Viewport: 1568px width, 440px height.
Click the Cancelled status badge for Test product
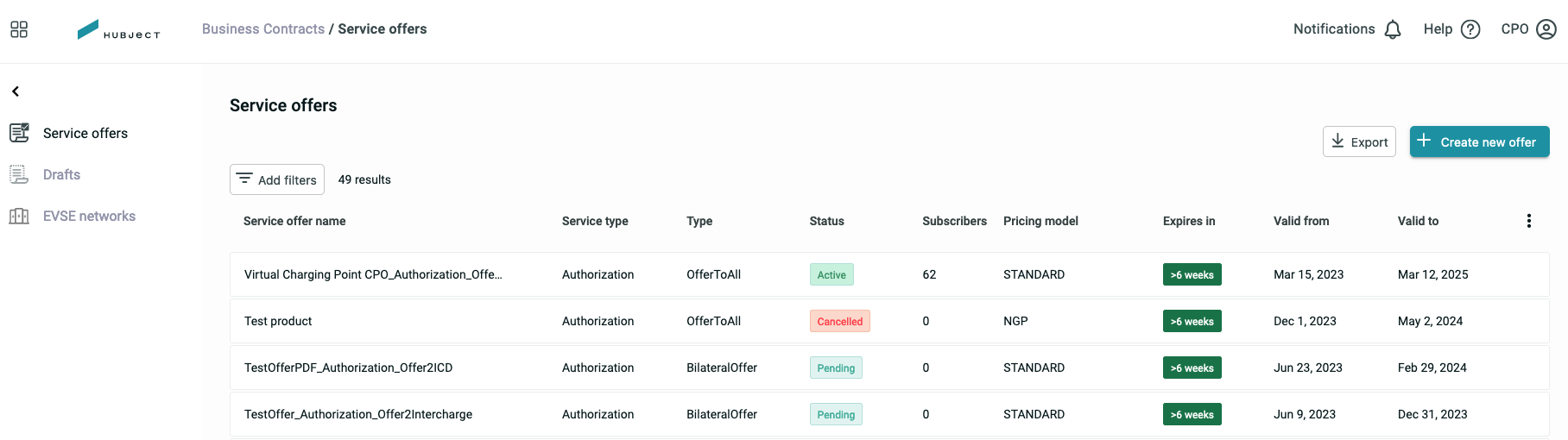839,321
